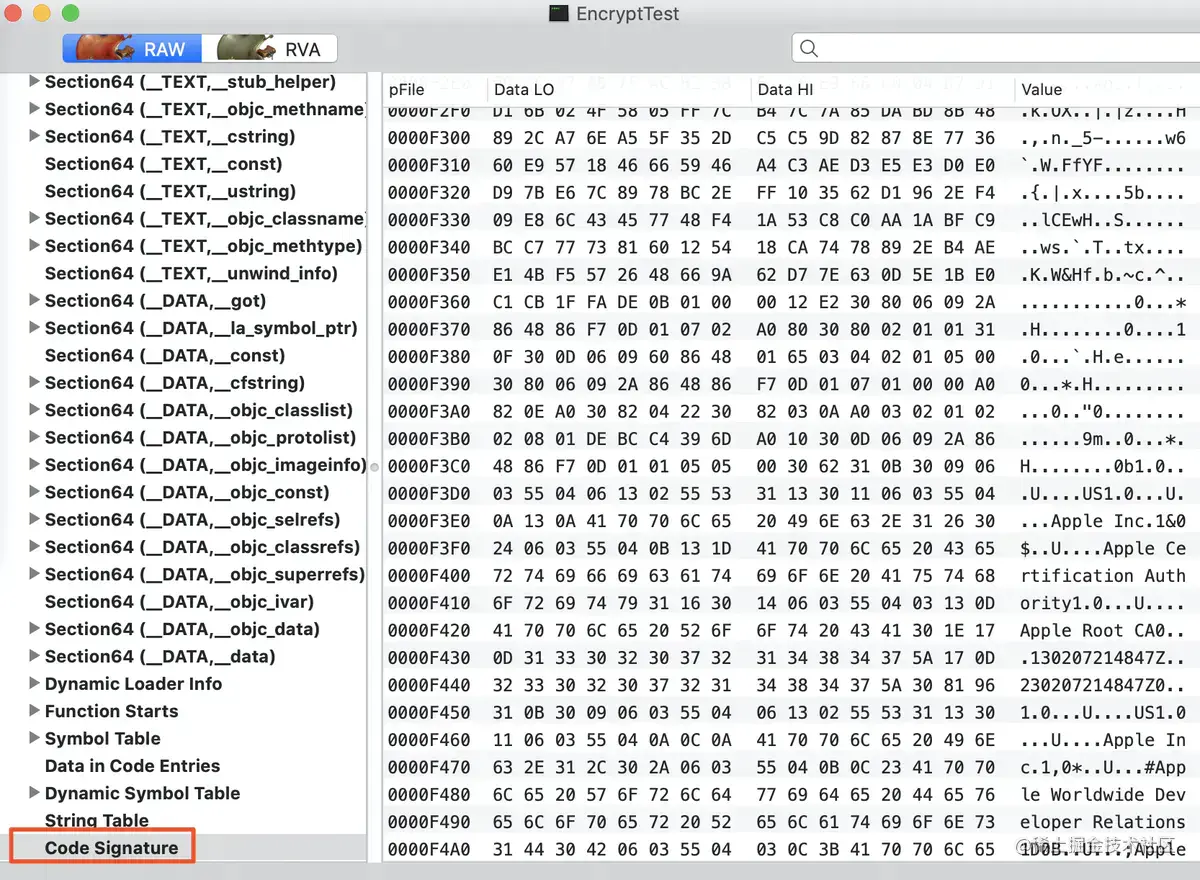Click the value 'eloper Relations'
This screenshot has width=1200, height=880.
(1103, 822)
